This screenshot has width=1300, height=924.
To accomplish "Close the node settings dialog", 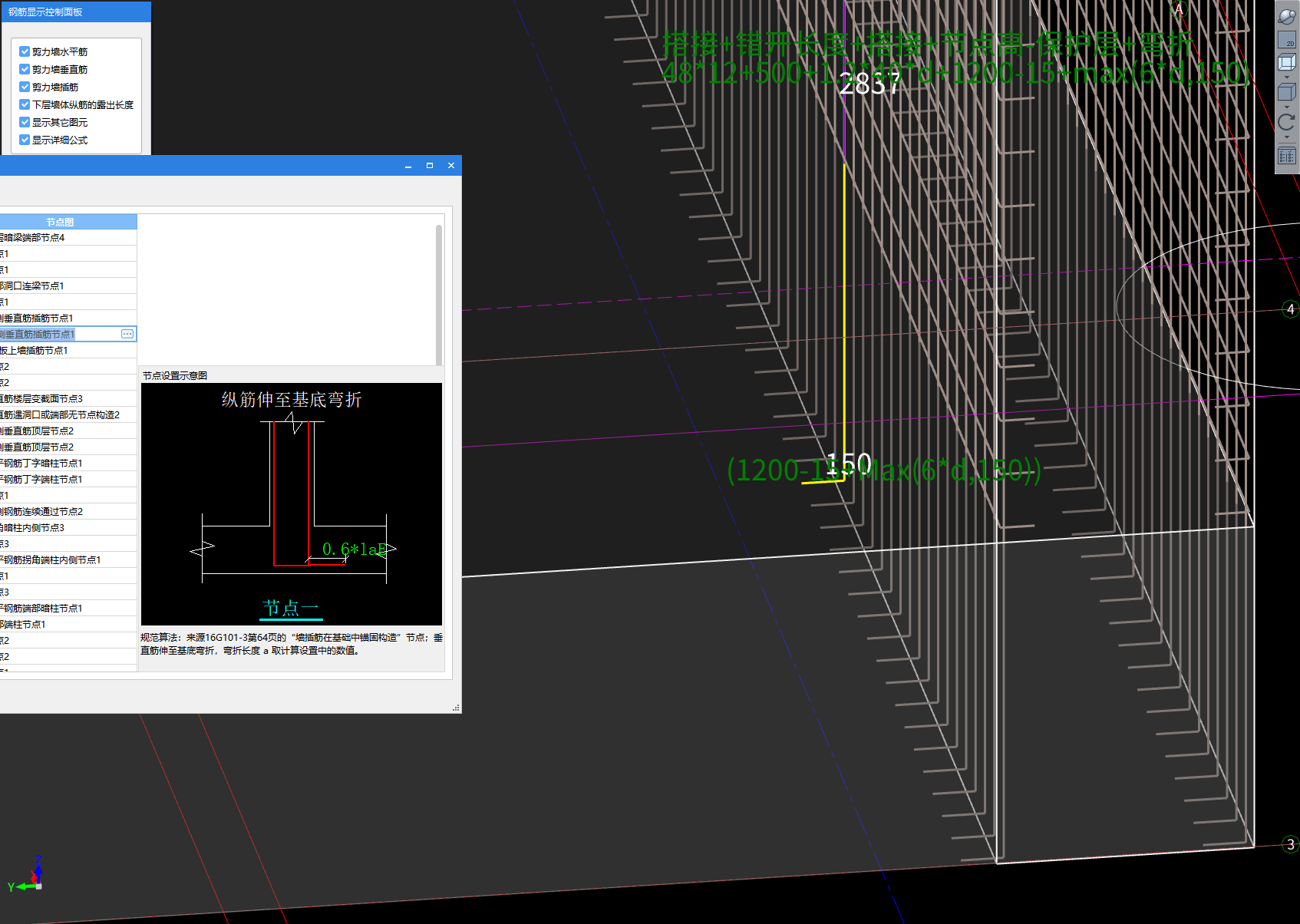I will pos(451,166).
